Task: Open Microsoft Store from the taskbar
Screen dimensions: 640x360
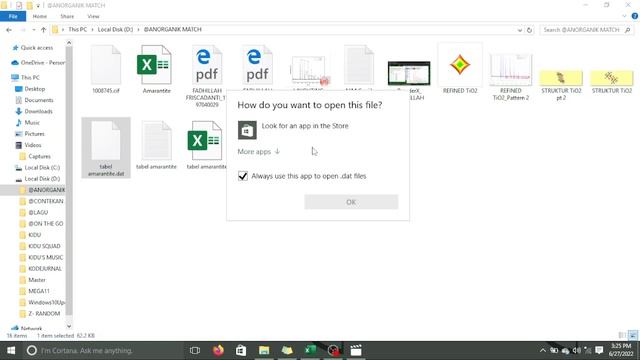Action: click(241, 351)
